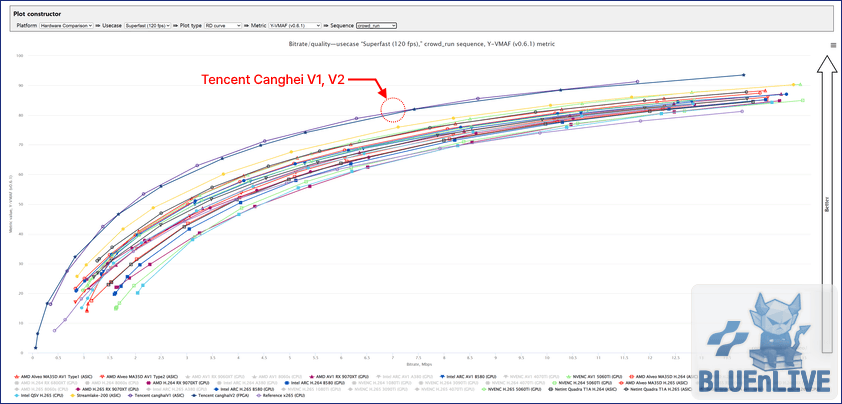This screenshot has width=842, height=404.
Task: Hide Reference x265 (CPU) series
Action: click(x=280, y=395)
